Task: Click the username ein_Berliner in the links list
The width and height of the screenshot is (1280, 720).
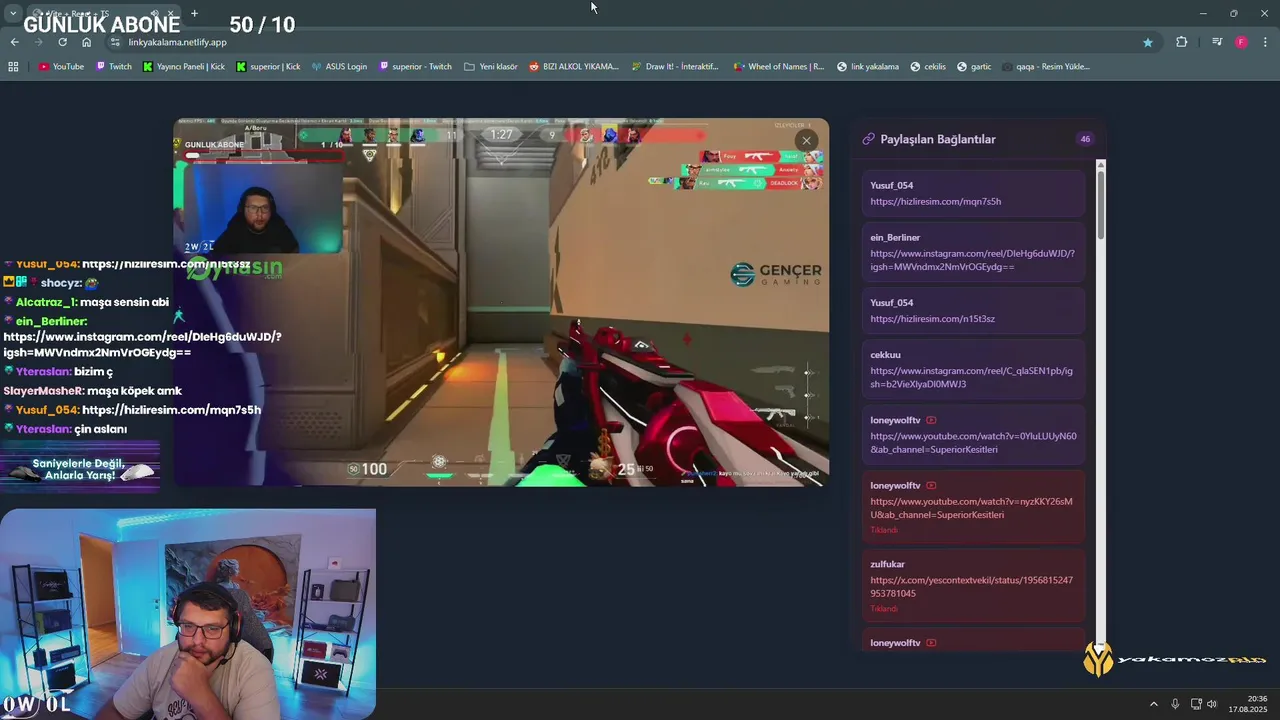Action: click(x=895, y=238)
